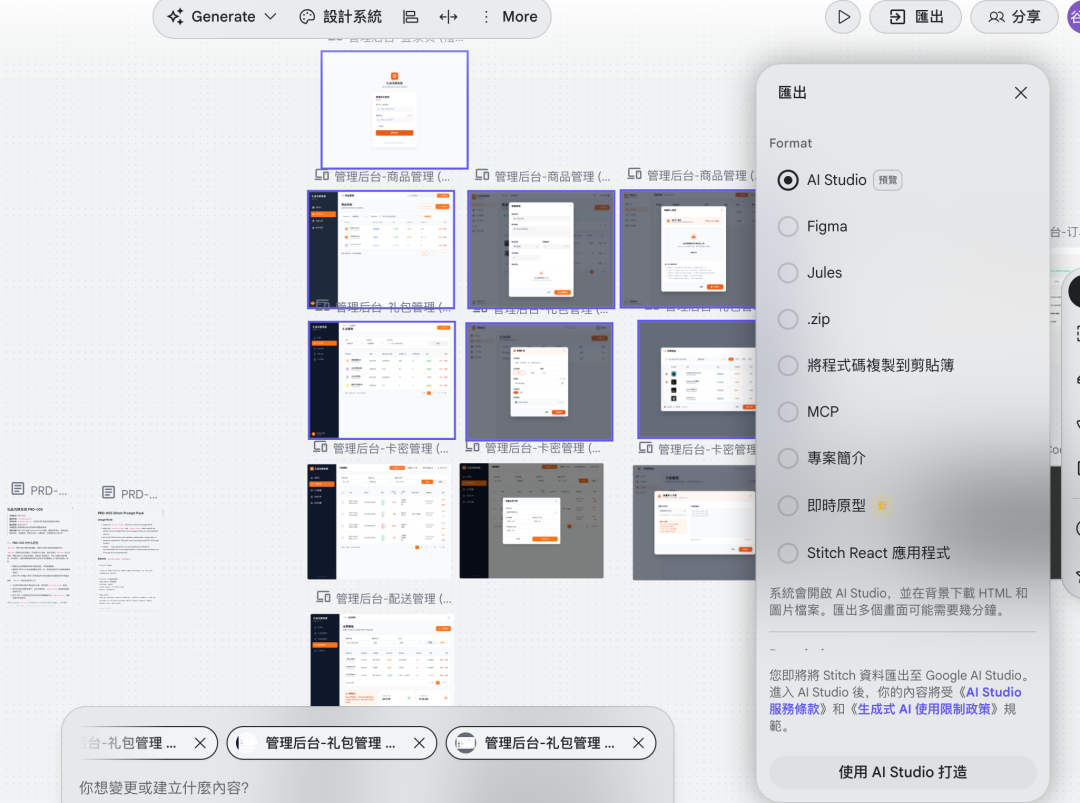Close the 匯出 export panel

(1020, 93)
